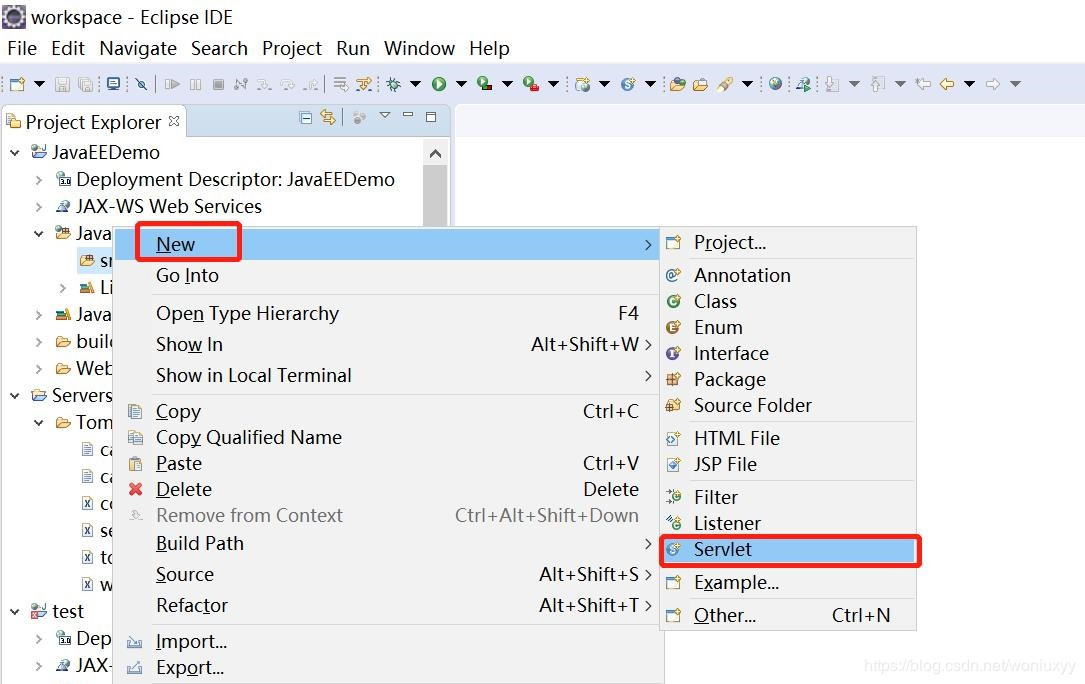The height and width of the screenshot is (684, 1085).
Task: Open a Terminal from the toolbar icon
Action: pyautogui.click(x=113, y=84)
